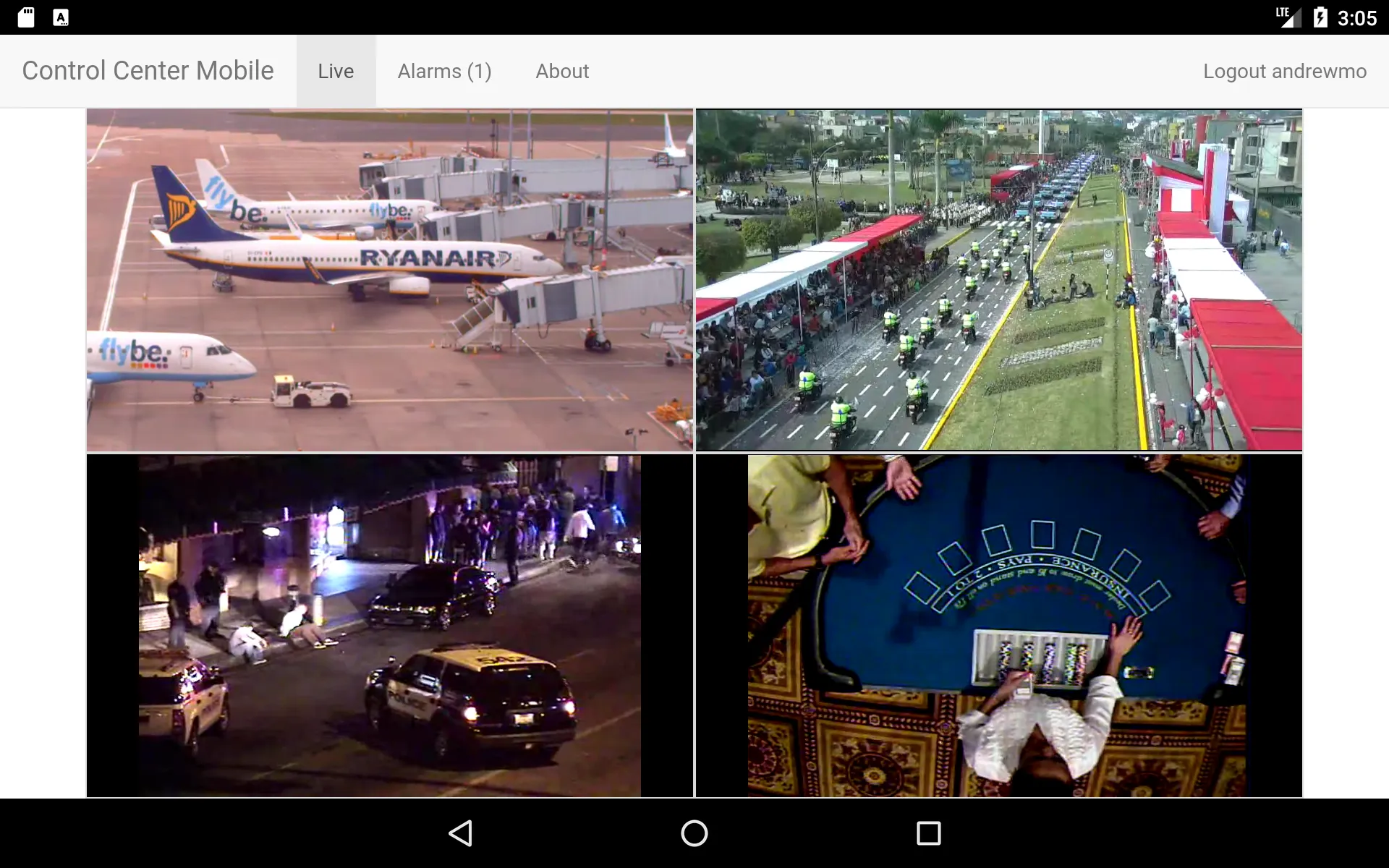The height and width of the screenshot is (868, 1389).
Task: Switch to the Alarms (1) tab
Action: (x=444, y=71)
